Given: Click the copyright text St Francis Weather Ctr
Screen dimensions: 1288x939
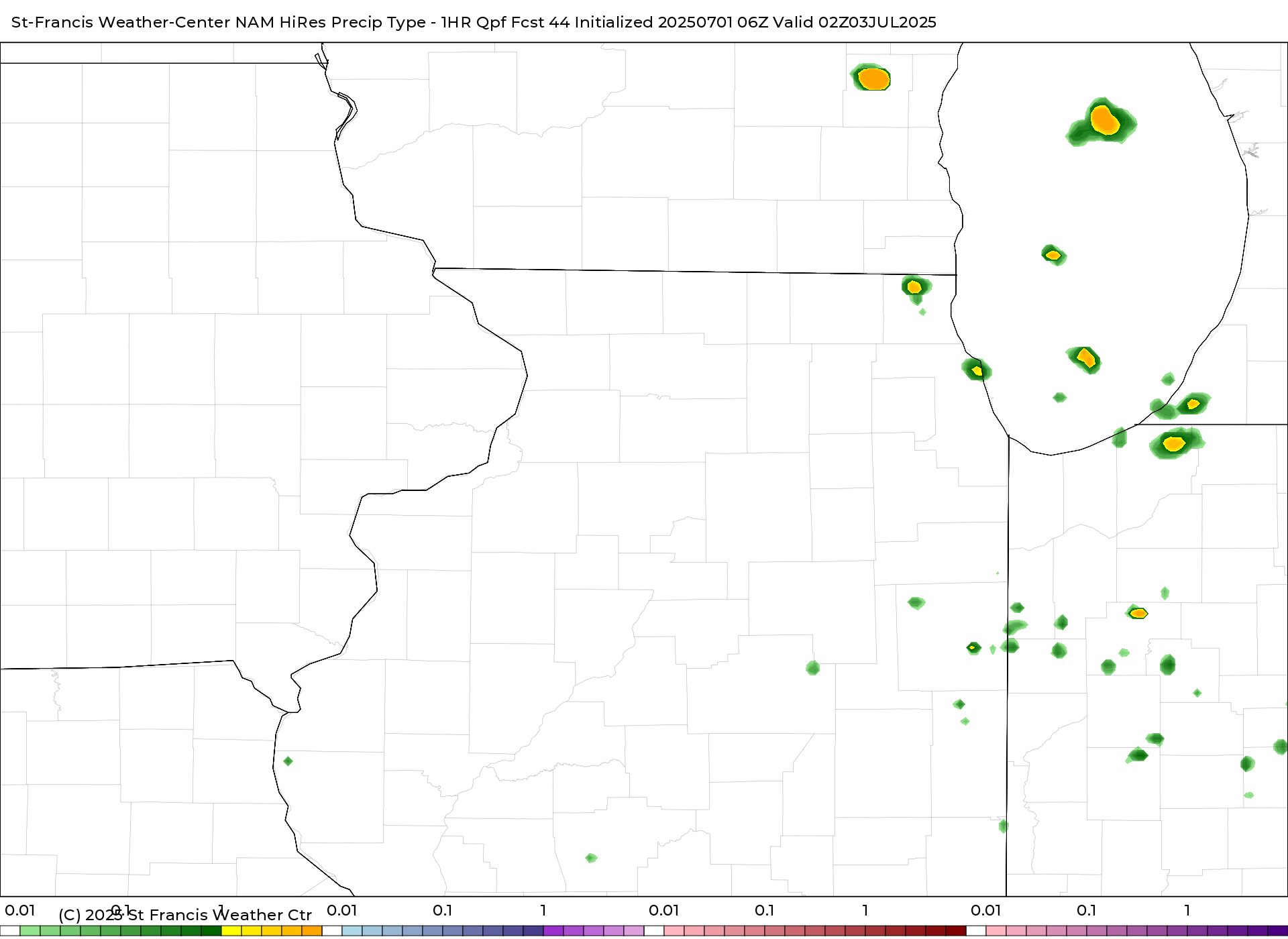Looking at the screenshot, I should coord(219,915).
